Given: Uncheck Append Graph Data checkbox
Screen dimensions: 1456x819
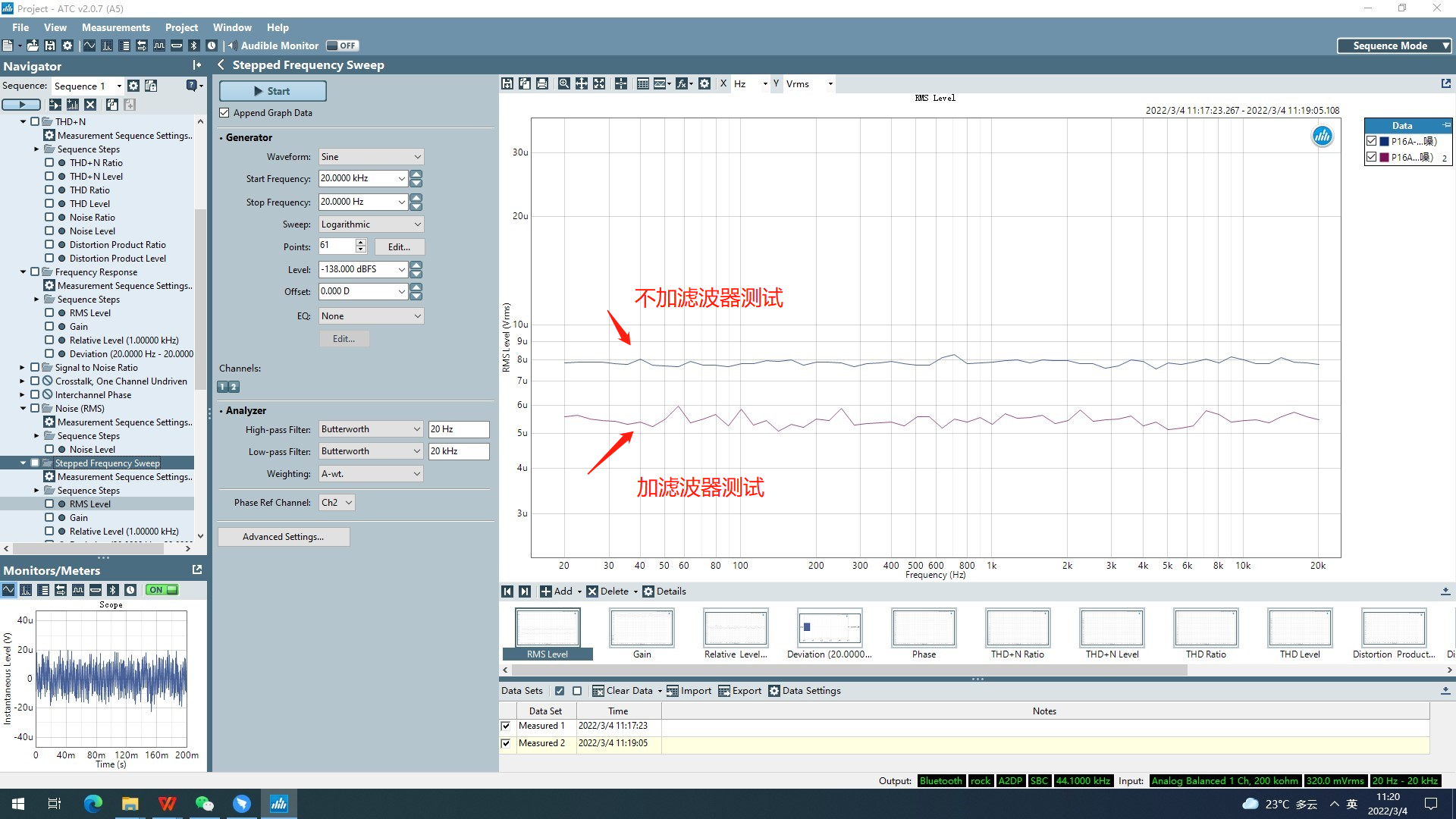Looking at the screenshot, I should [224, 113].
